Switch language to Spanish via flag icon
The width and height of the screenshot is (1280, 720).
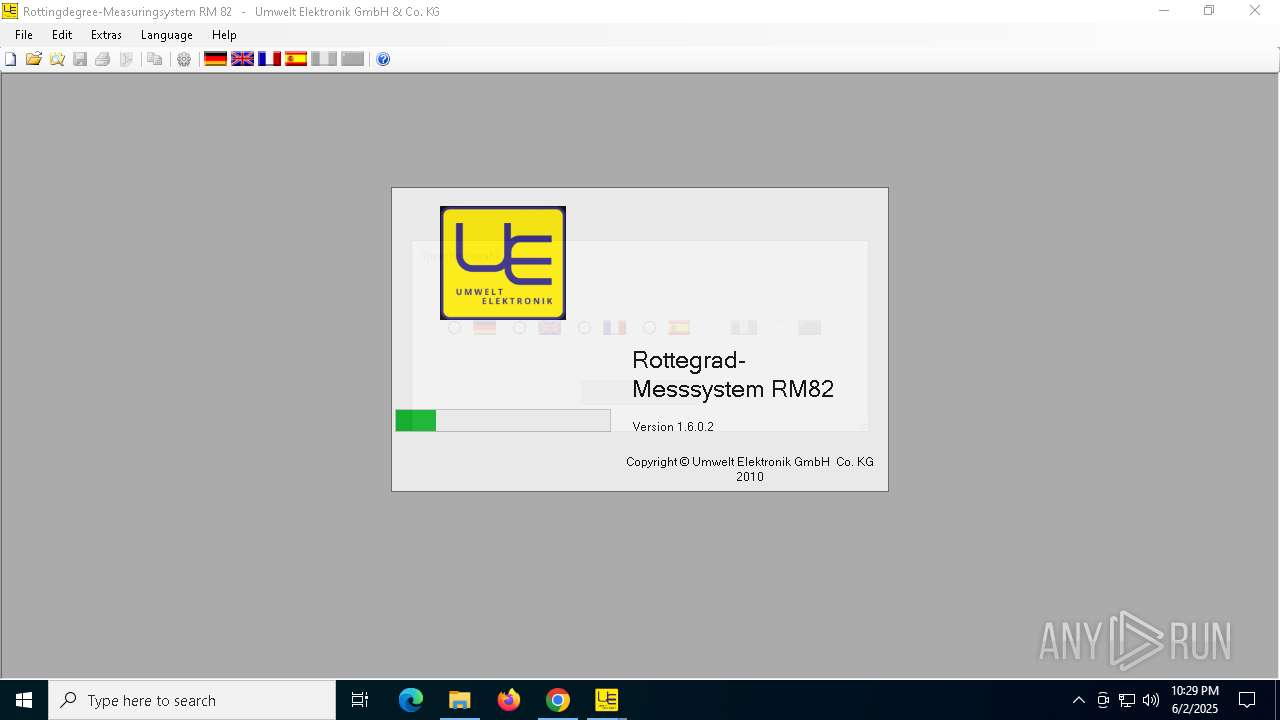pos(296,59)
